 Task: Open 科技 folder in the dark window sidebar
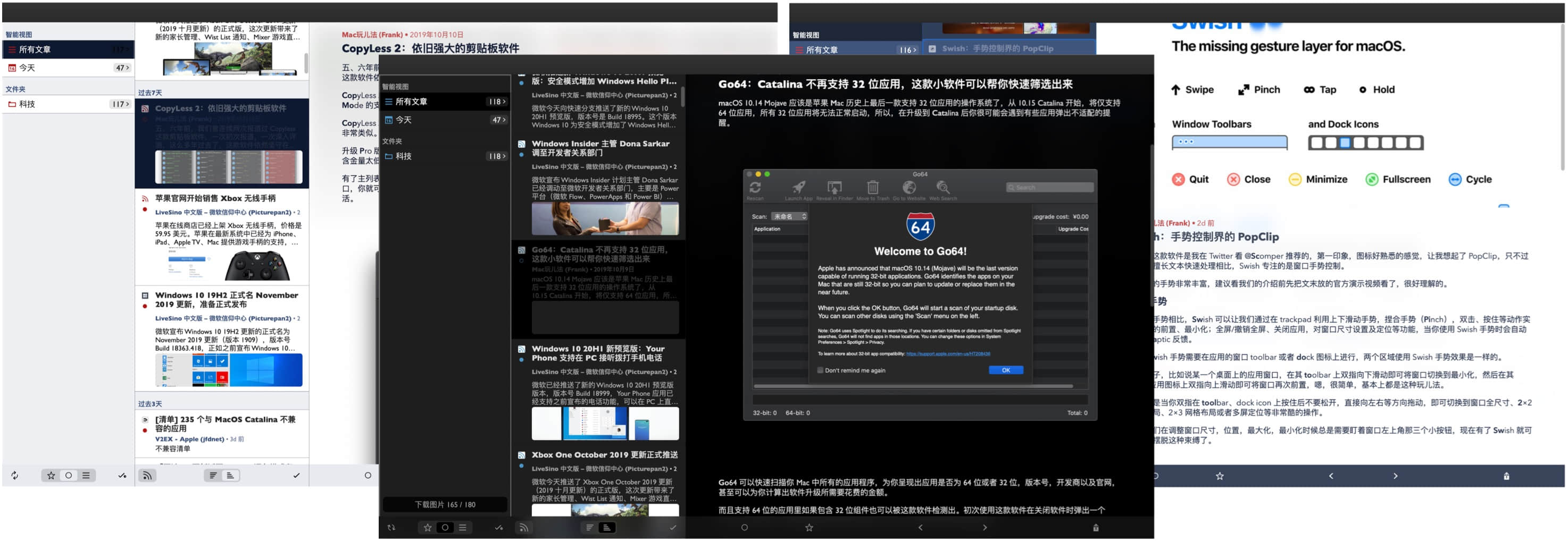point(444,156)
